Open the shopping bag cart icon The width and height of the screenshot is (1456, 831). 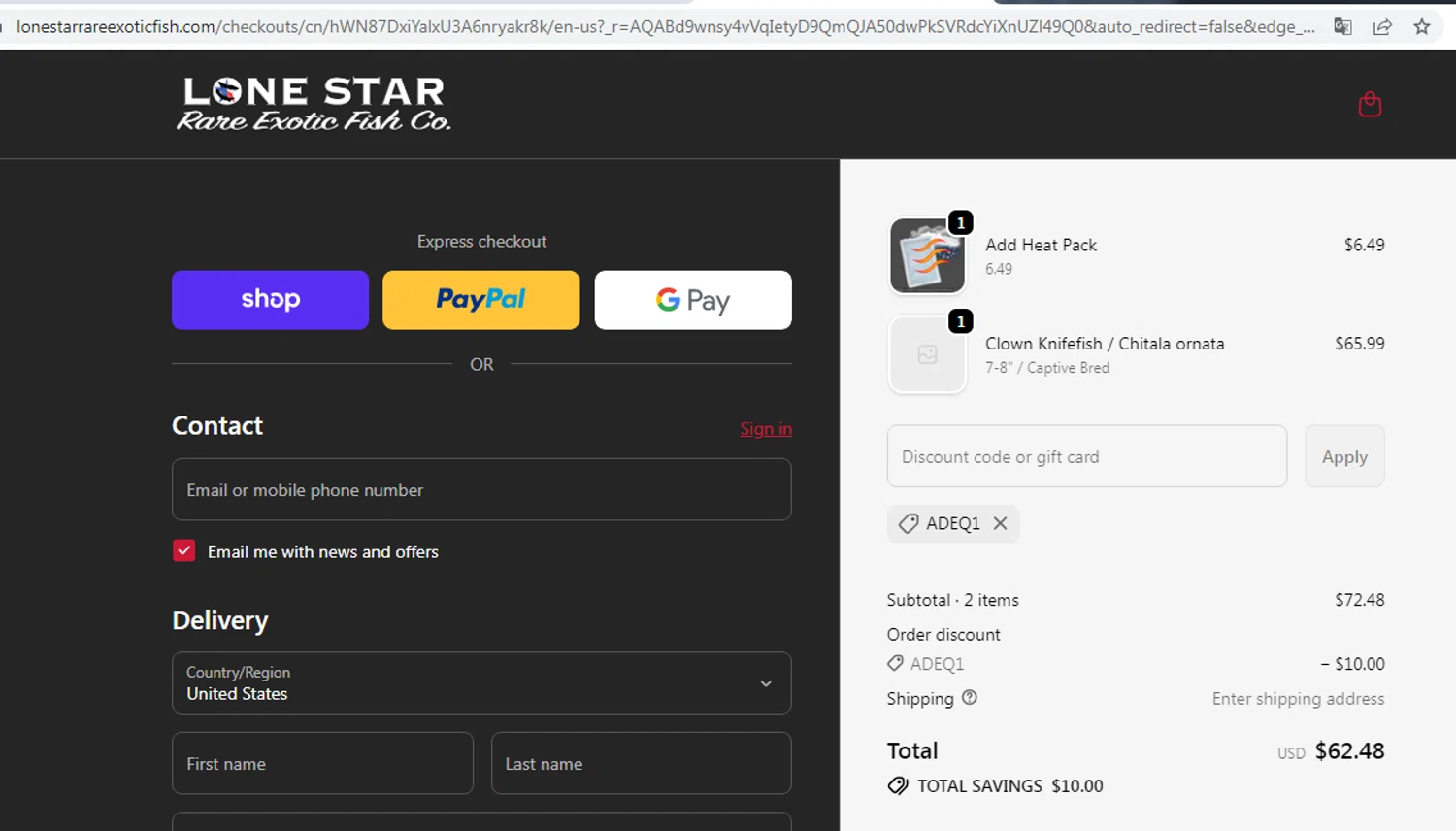1370,104
